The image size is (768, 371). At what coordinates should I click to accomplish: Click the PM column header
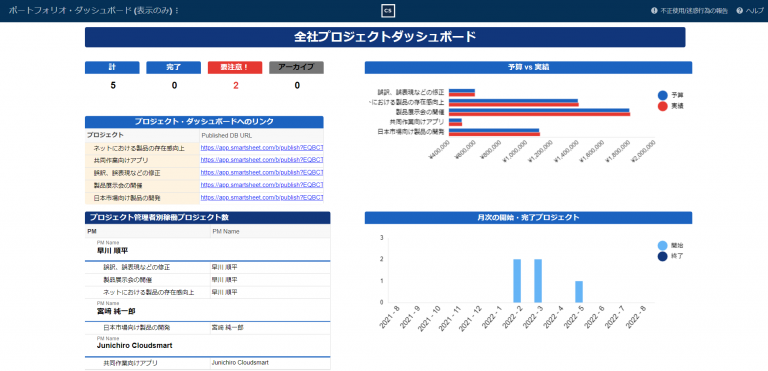pyautogui.click(x=148, y=231)
